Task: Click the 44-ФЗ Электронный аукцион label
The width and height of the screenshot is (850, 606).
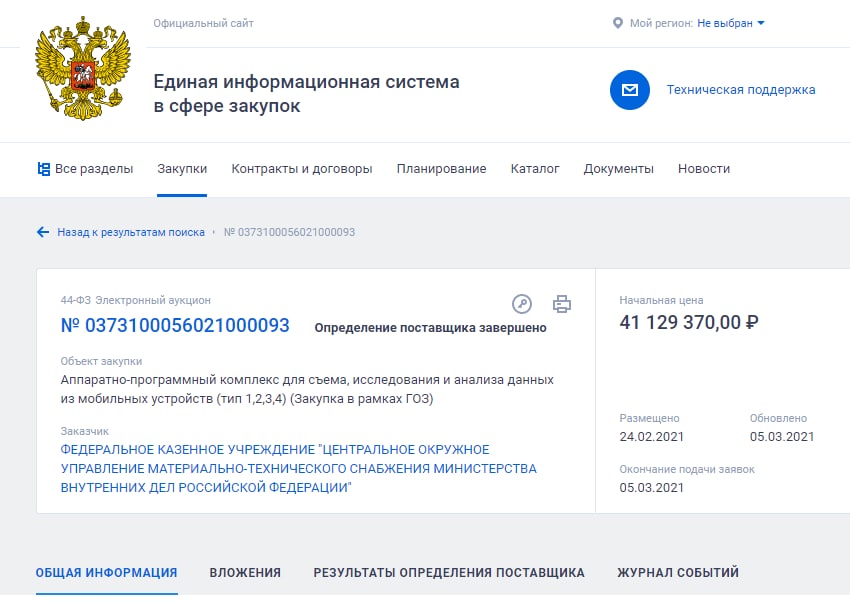Action: [136, 300]
